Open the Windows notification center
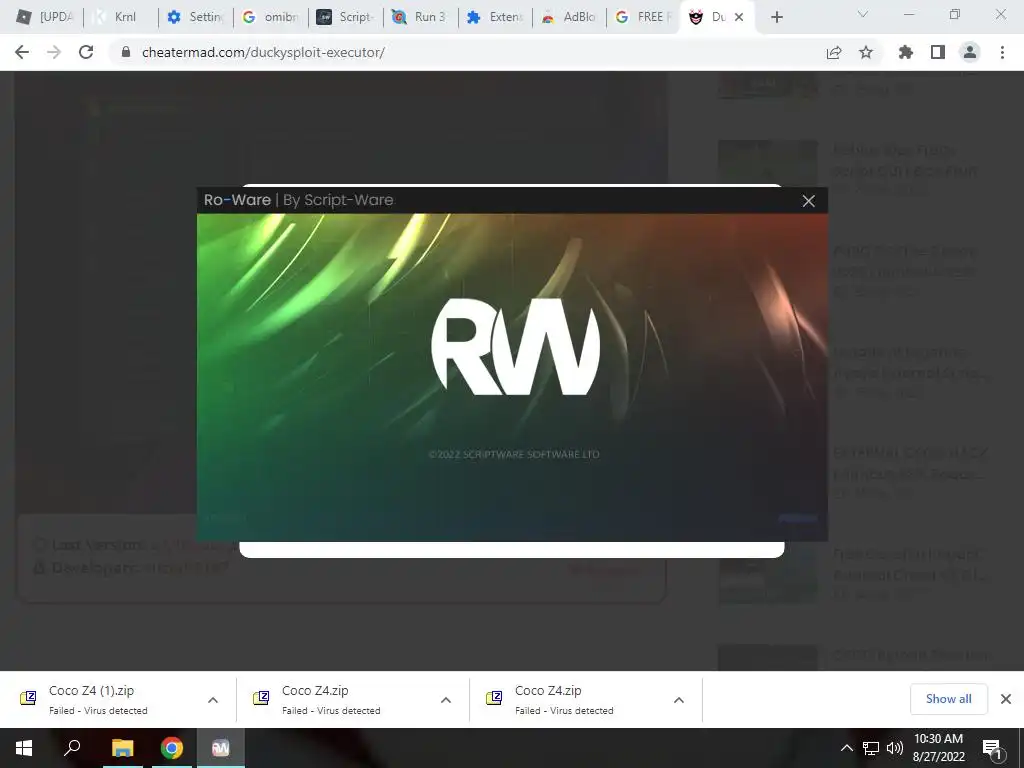Screen dimensions: 1024x768 [993, 749]
